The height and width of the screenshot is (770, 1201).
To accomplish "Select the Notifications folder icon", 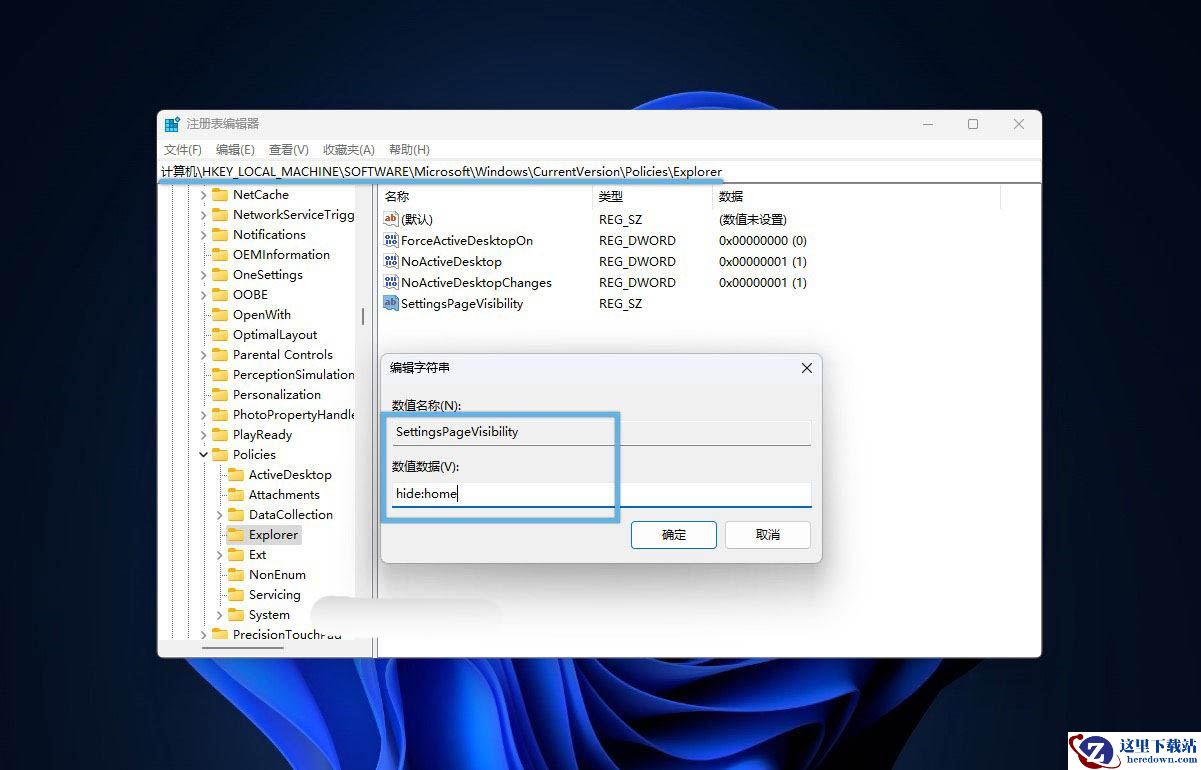I will [x=220, y=235].
